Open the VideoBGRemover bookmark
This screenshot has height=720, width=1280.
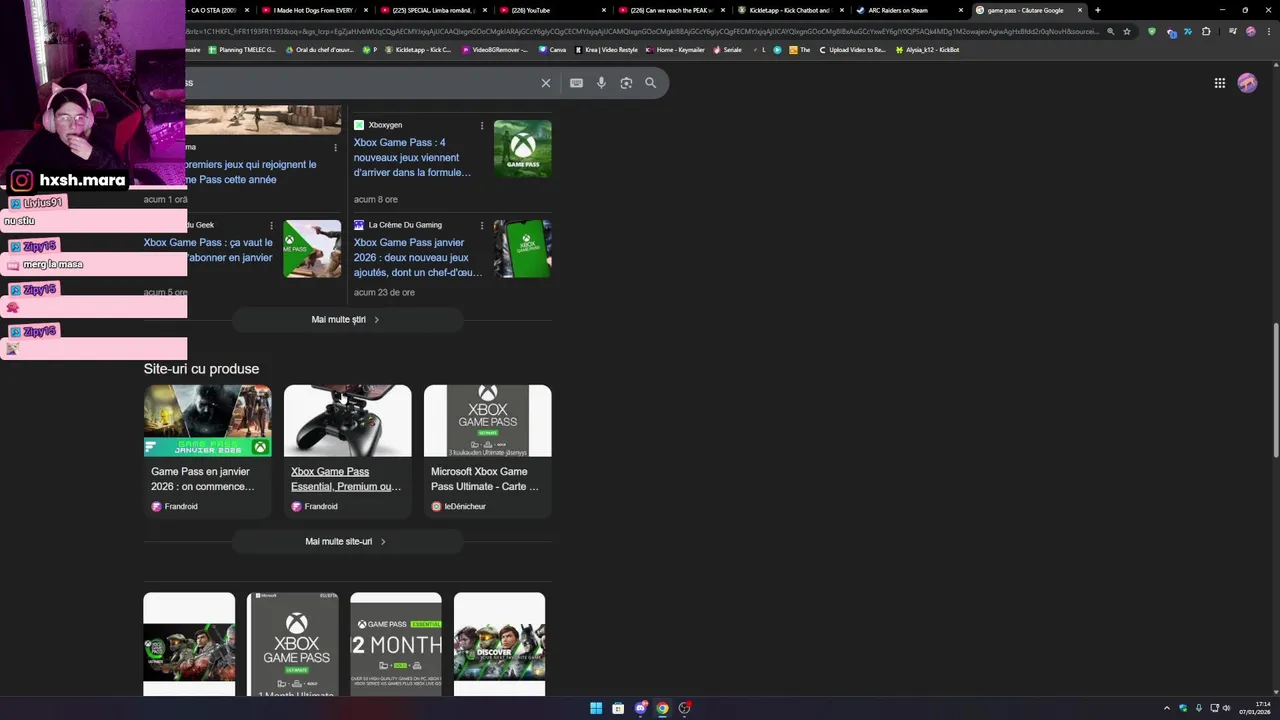click(x=496, y=49)
